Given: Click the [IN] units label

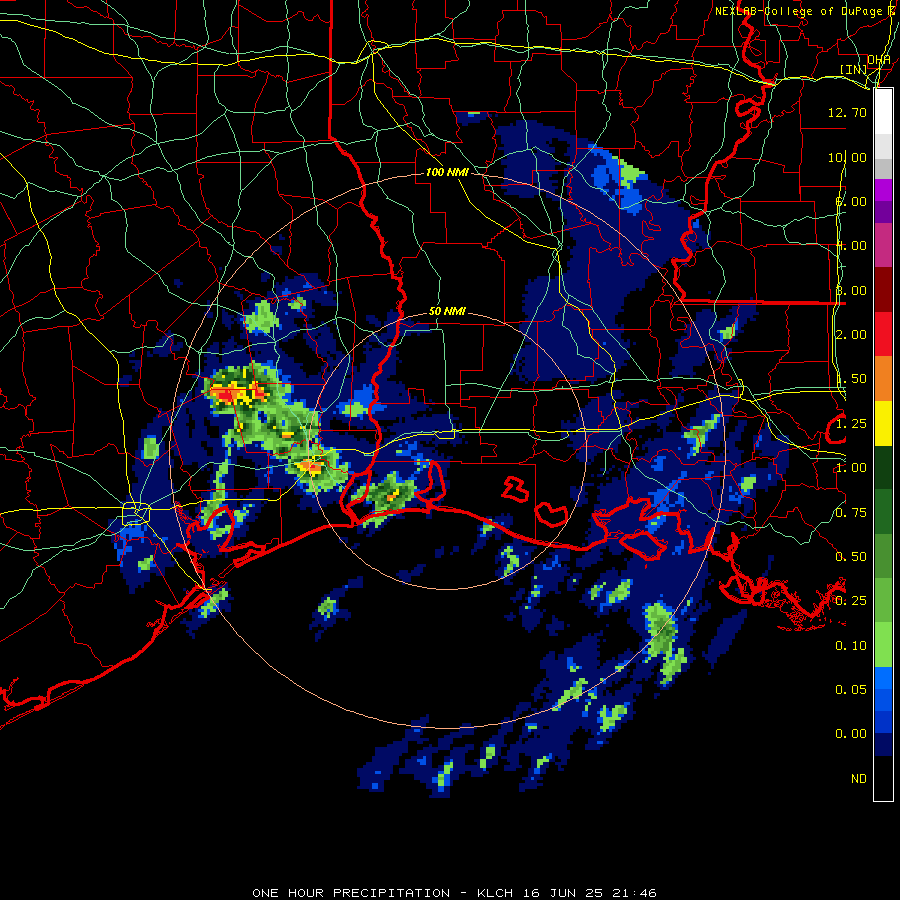Looking at the screenshot, I should [x=853, y=69].
